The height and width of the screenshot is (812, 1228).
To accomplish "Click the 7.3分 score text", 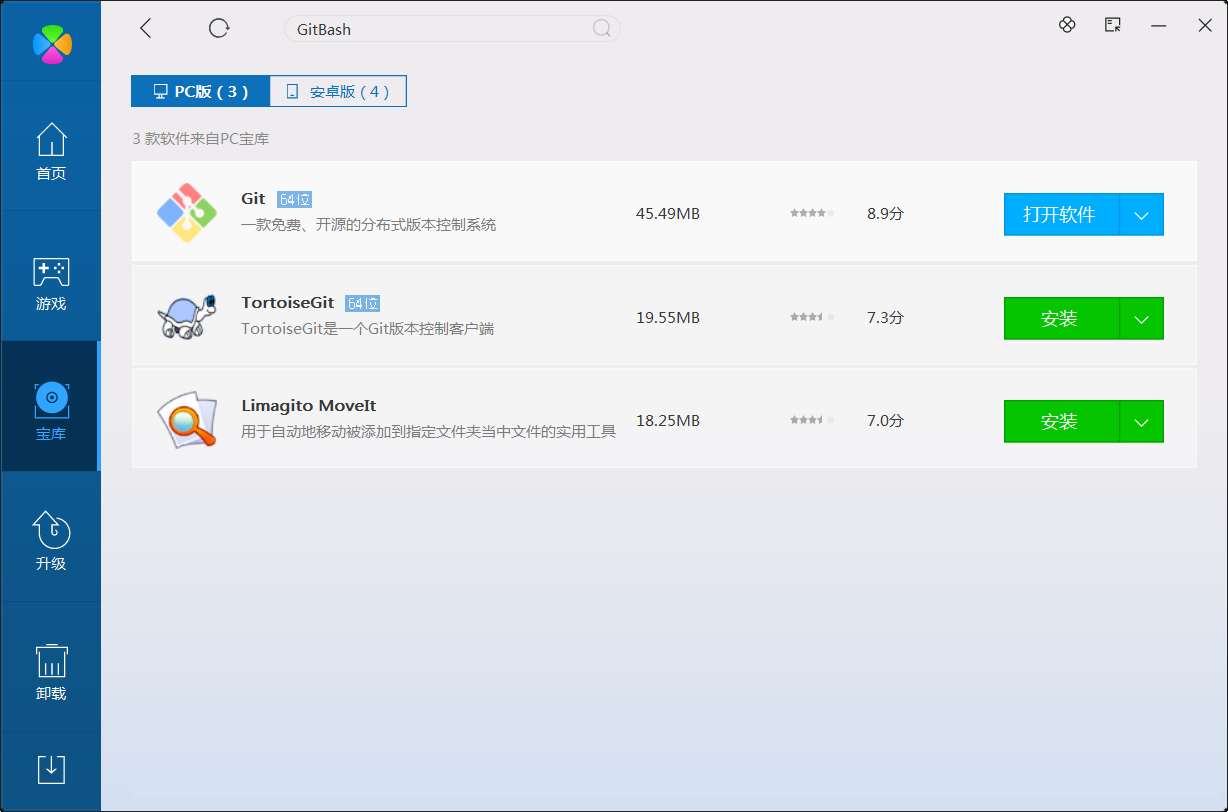I will click(885, 317).
